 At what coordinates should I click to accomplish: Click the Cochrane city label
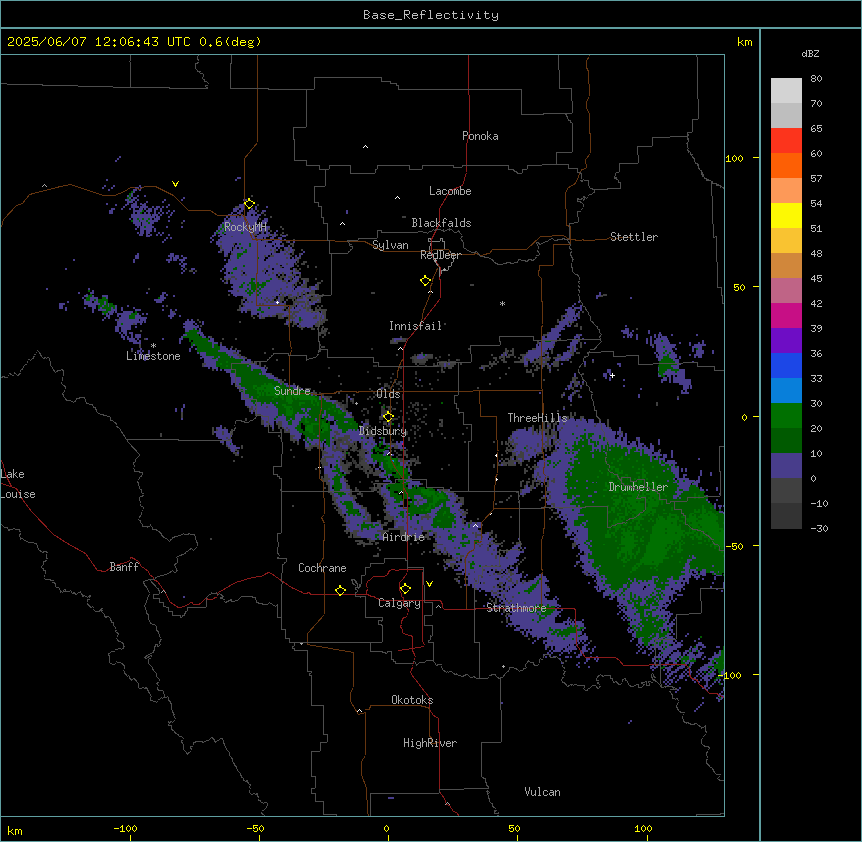pyautogui.click(x=322, y=568)
